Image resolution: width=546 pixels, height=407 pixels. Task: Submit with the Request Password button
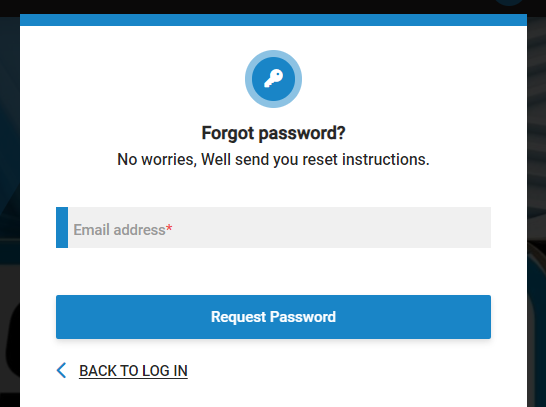[x=273, y=317]
